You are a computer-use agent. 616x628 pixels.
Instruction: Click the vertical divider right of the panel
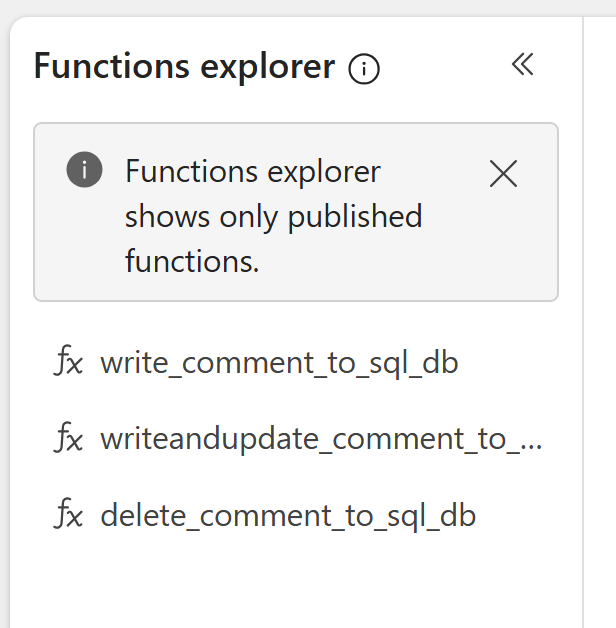point(583,330)
